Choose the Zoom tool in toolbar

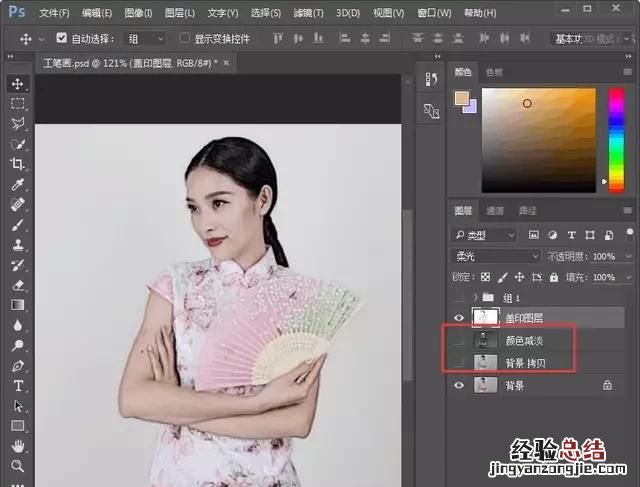tap(18, 466)
